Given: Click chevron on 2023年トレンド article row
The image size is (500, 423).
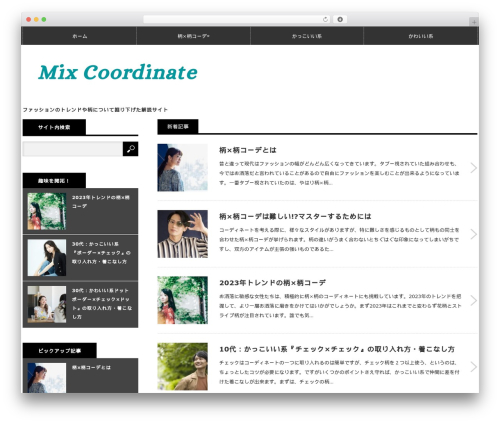Looking at the screenshot, I should 473,300.
